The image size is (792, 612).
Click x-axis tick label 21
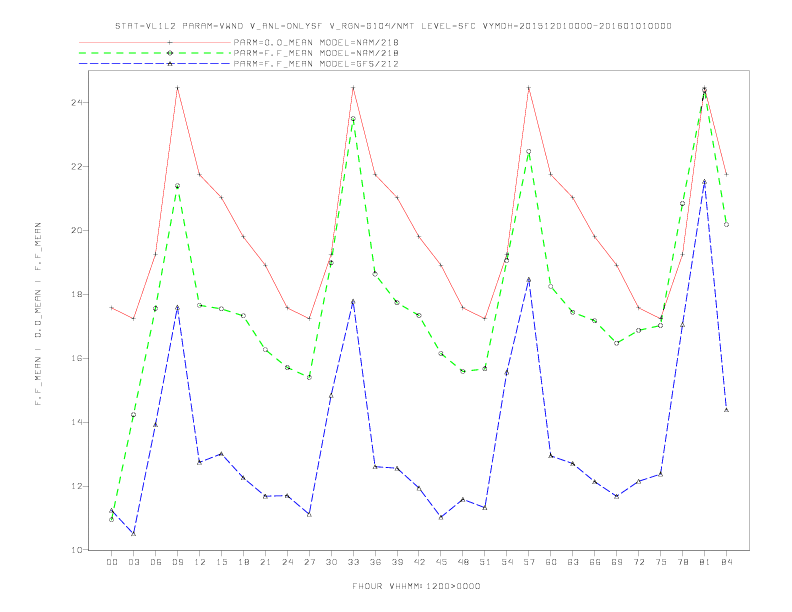coord(265,562)
